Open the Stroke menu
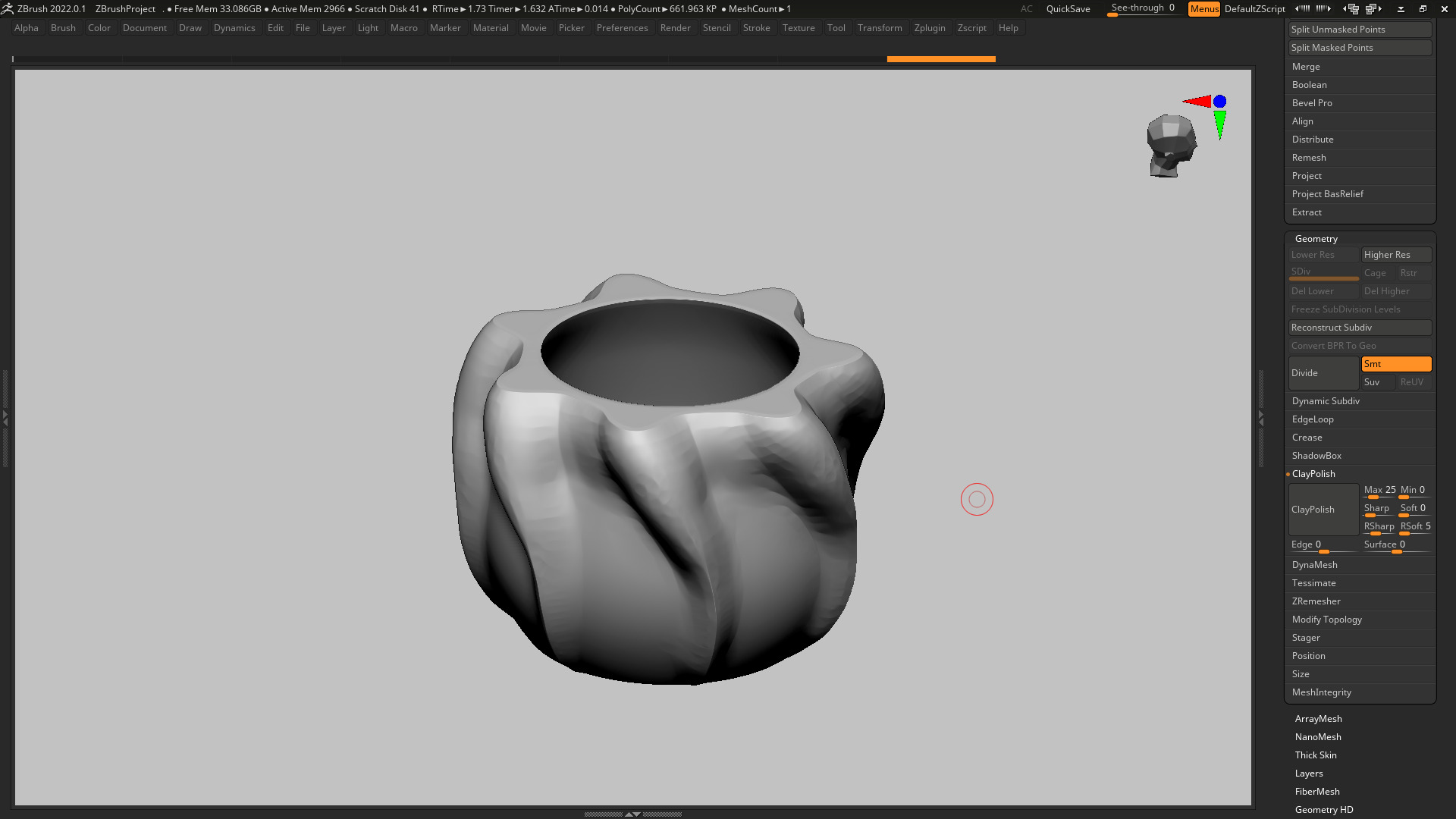Image resolution: width=1456 pixels, height=819 pixels. pos(756,28)
